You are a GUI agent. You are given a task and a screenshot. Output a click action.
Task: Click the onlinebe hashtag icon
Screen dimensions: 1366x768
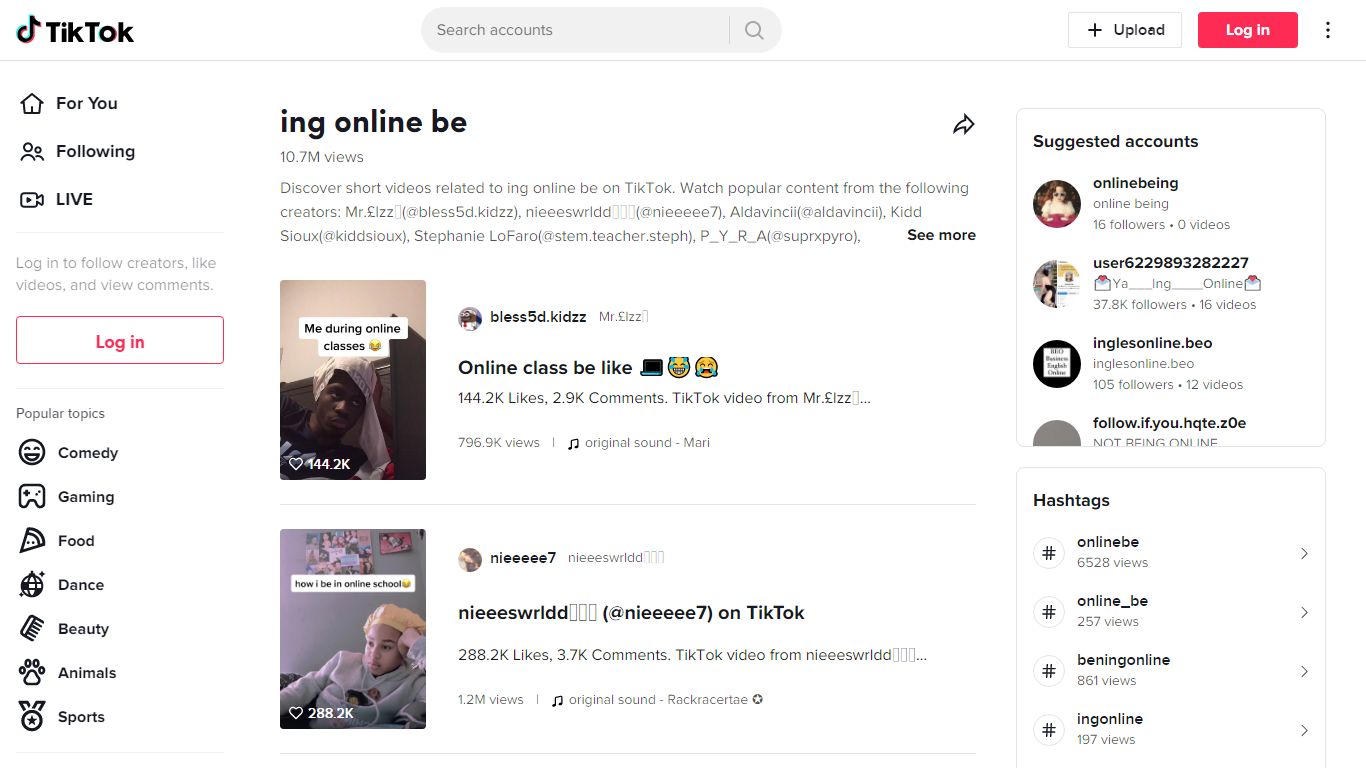pos(1049,552)
